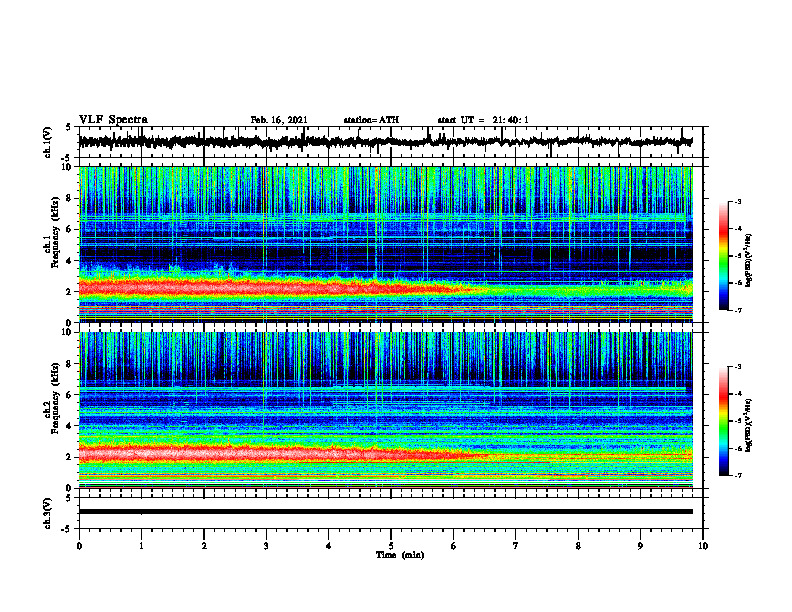Click the "-3" label on ch.2 color bar
This screenshot has height=612, width=792.
point(737,367)
